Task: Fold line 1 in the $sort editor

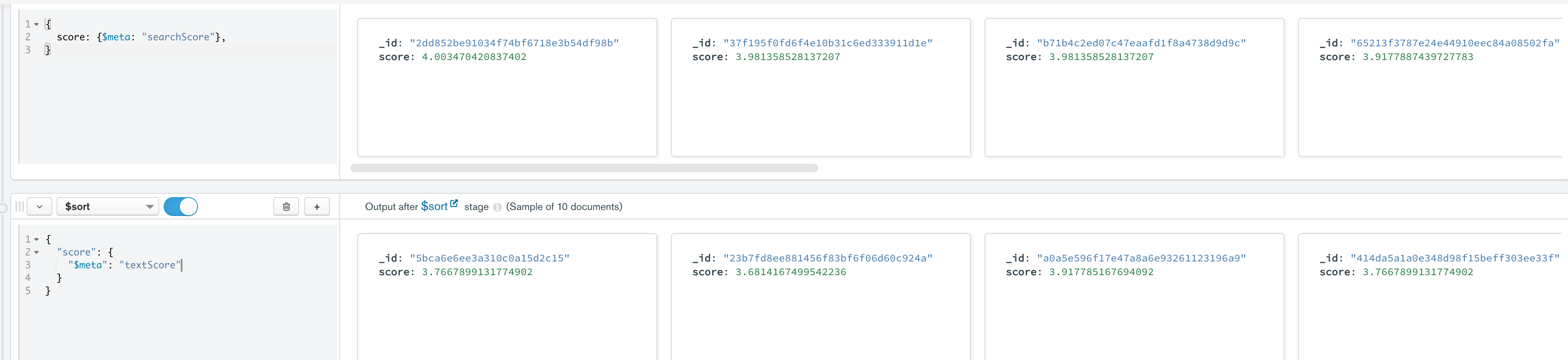Action: coord(36,240)
